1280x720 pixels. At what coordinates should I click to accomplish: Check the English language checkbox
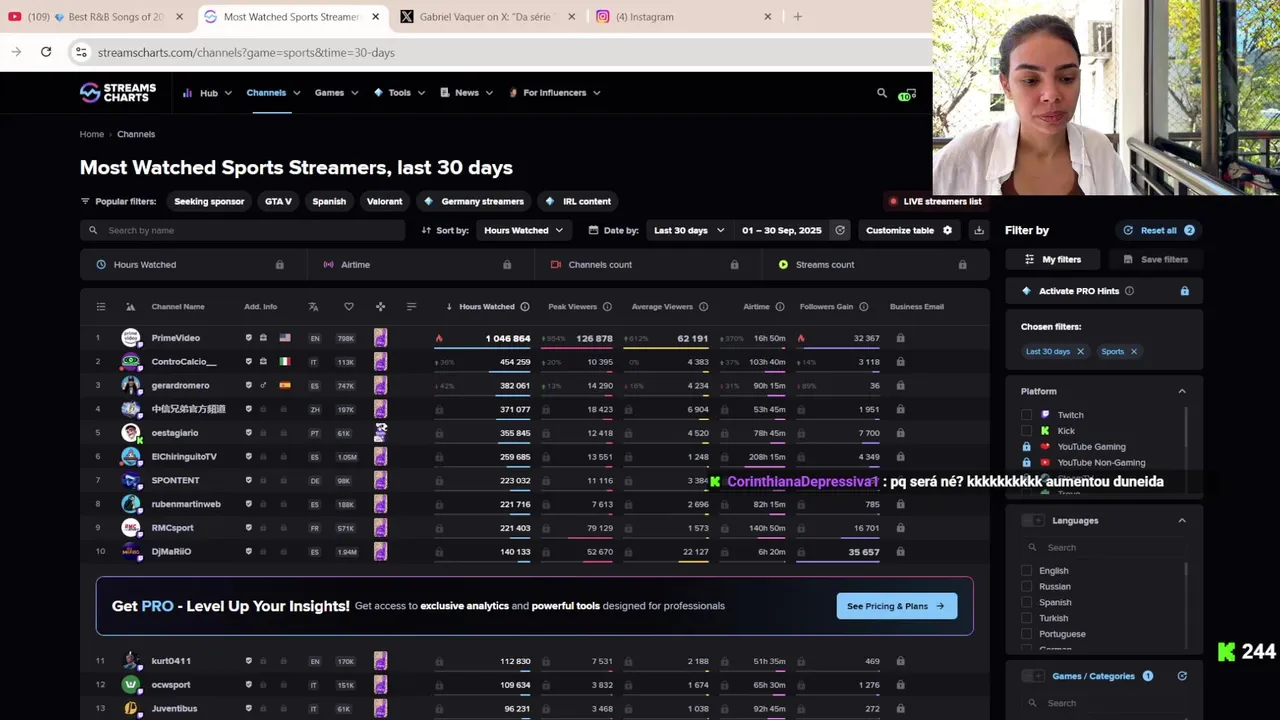[1026, 571]
